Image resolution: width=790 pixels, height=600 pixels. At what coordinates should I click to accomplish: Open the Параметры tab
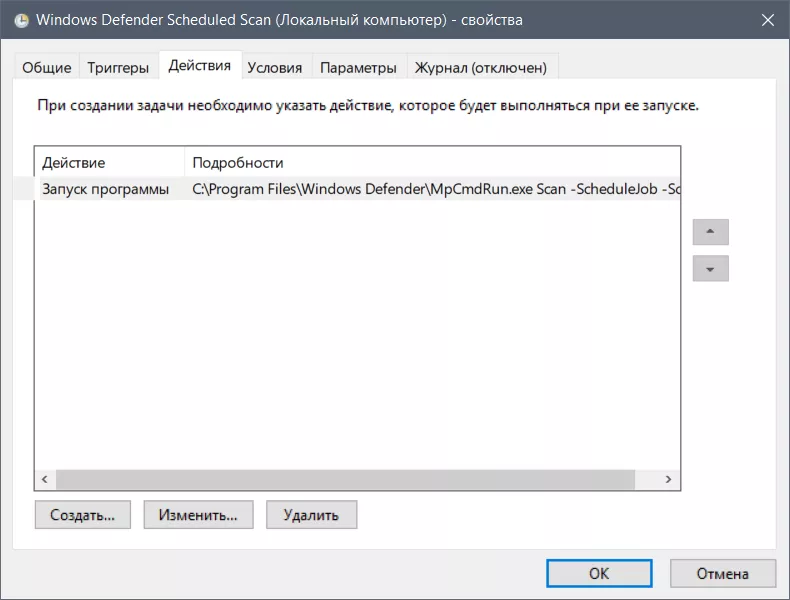click(358, 68)
